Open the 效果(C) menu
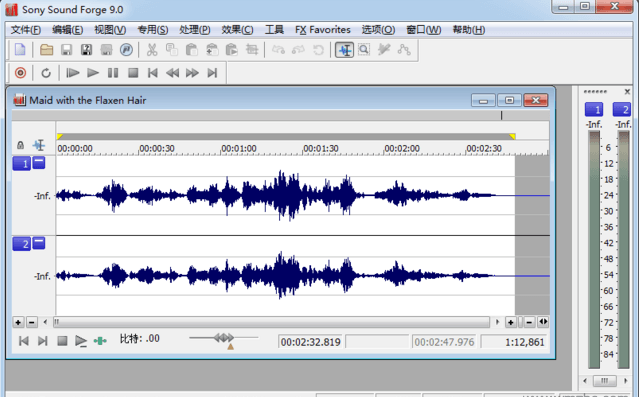Image resolution: width=639 pixels, height=397 pixels. pyautogui.click(x=237, y=30)
